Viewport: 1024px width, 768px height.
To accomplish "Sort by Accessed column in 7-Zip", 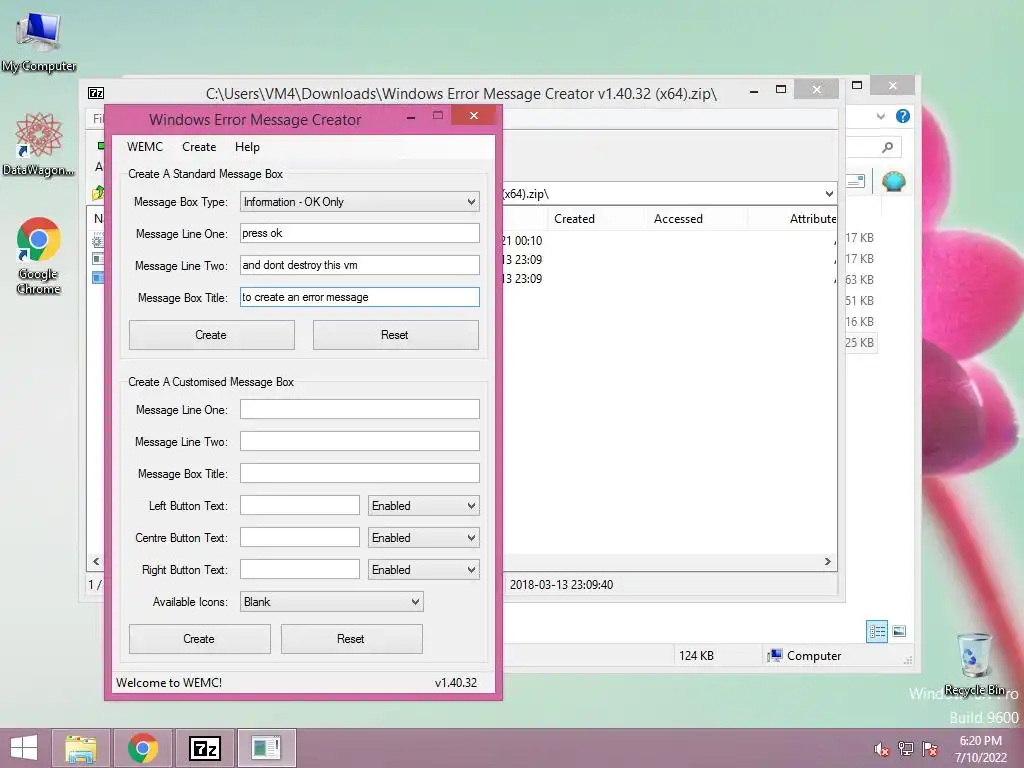I will point(696,219).
